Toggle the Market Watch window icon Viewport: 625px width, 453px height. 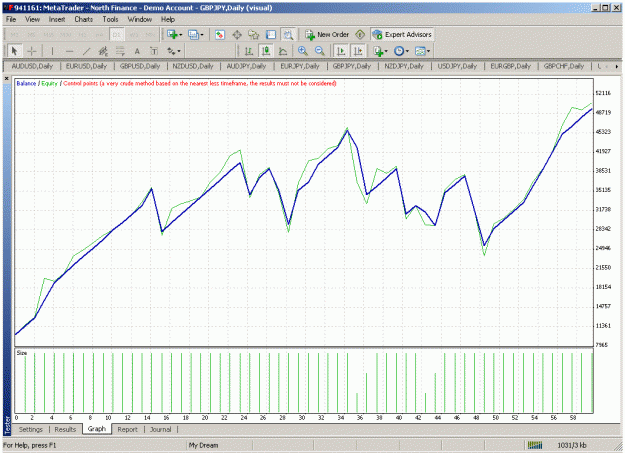tap(220, 35)
